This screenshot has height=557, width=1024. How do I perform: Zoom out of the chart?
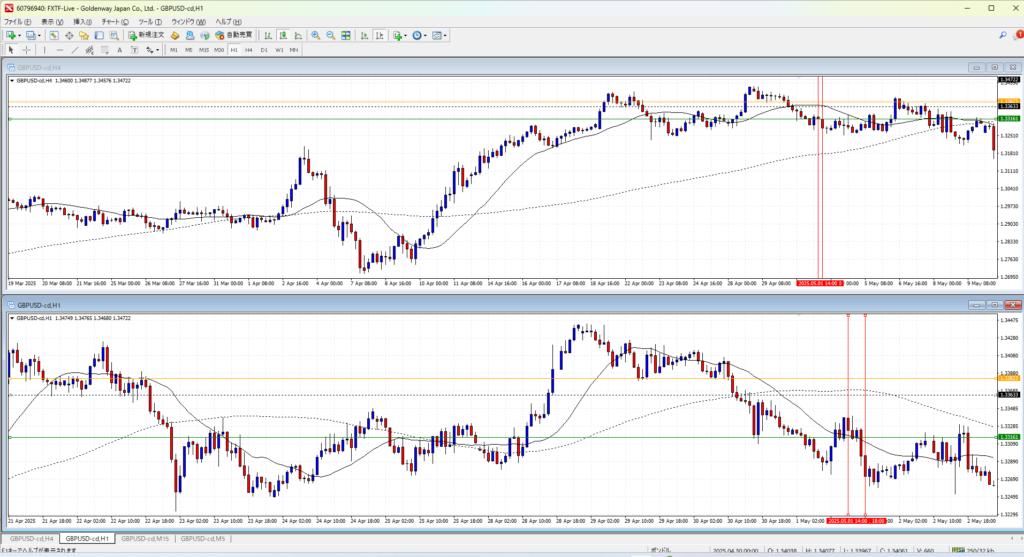pyautogui.click(x=330, y=35)
